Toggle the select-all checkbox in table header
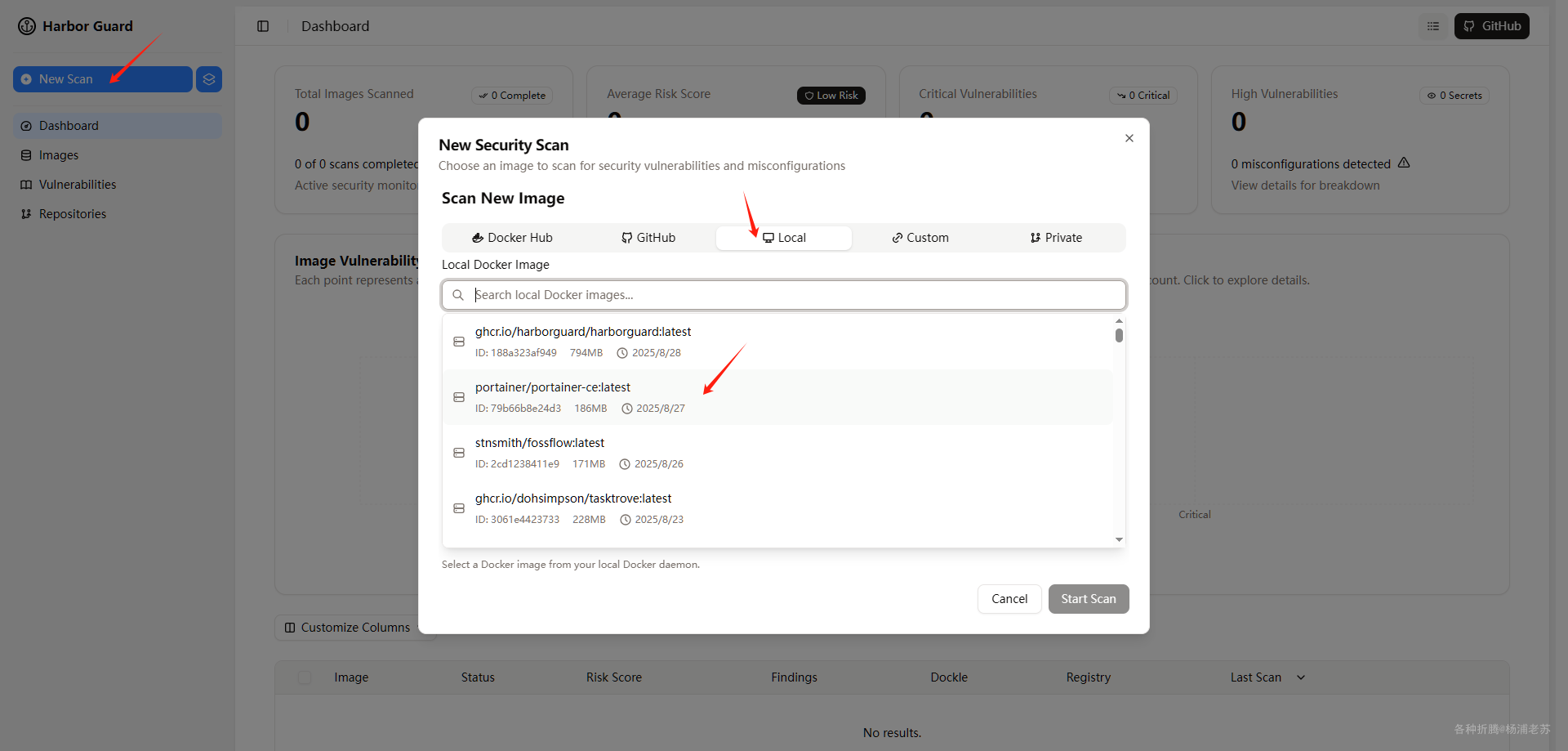Viewport: 1568px width, 751px height. [x=305, y=677]
